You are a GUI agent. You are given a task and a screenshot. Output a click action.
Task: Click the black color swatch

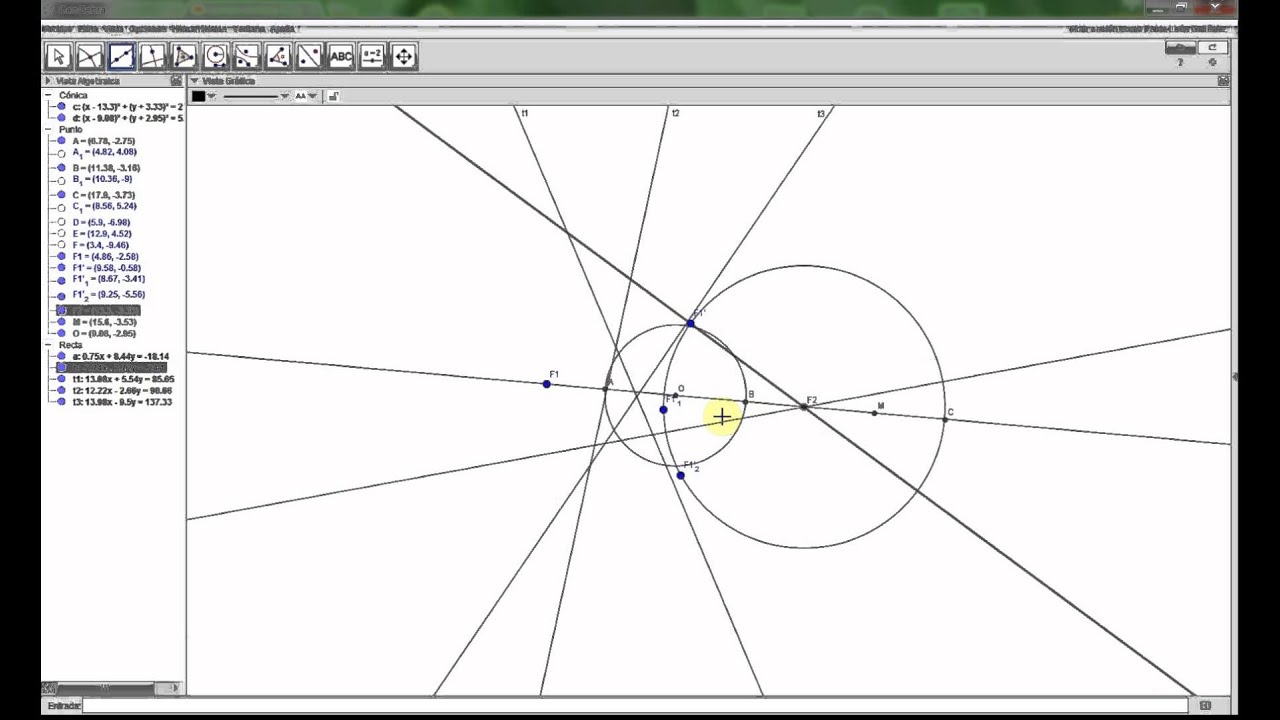coord(198,96)
